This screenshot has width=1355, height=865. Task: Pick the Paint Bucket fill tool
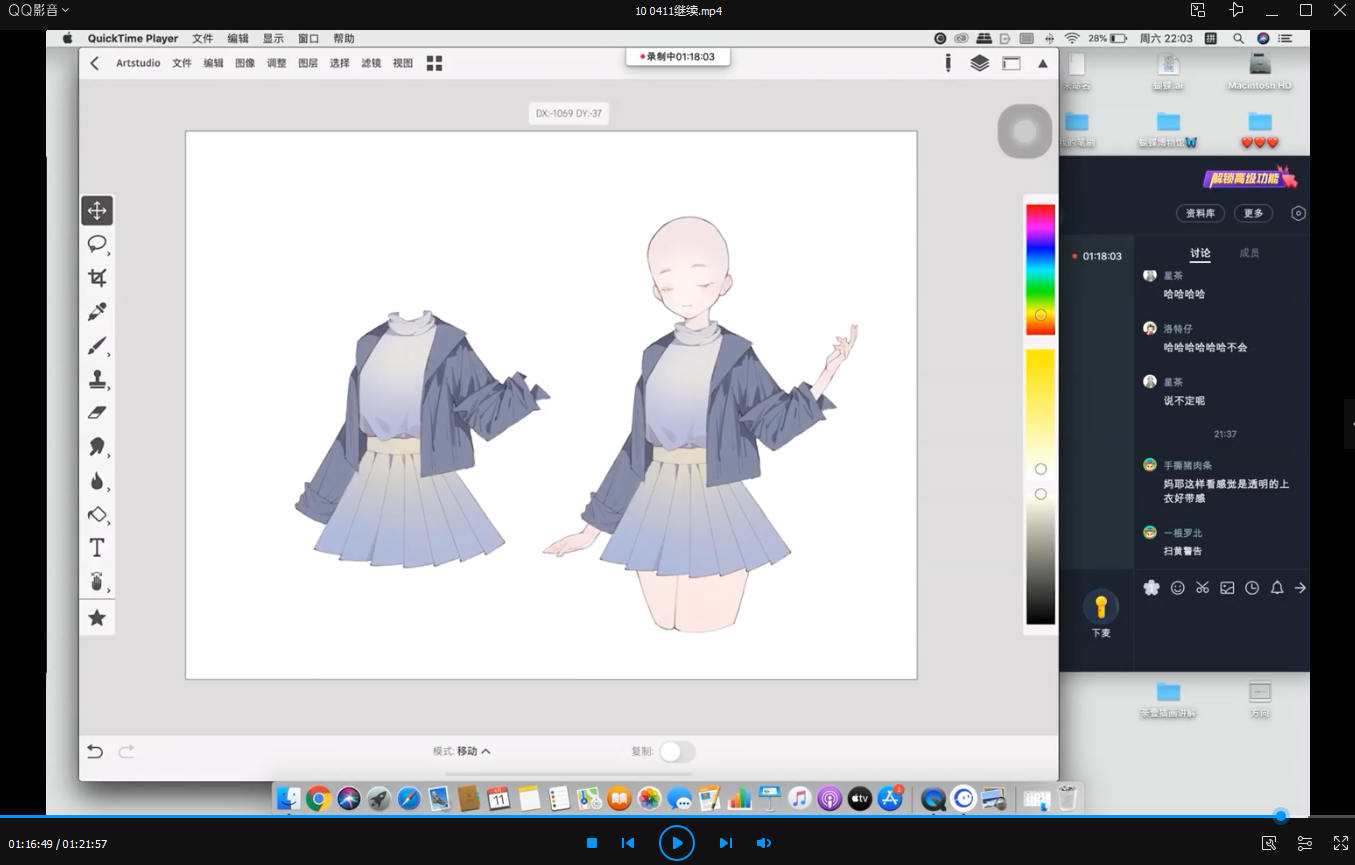click(97, 515)
